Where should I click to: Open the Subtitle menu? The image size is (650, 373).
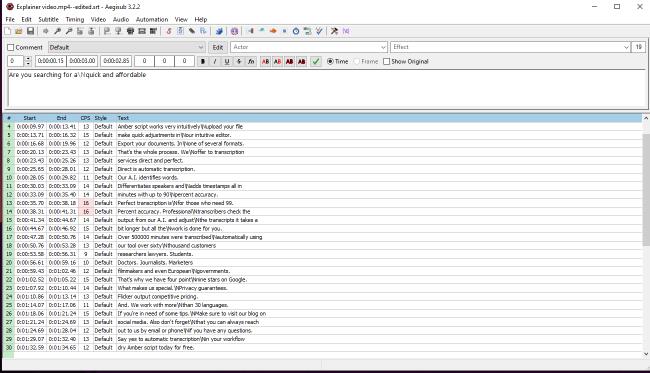click(49, 19)
